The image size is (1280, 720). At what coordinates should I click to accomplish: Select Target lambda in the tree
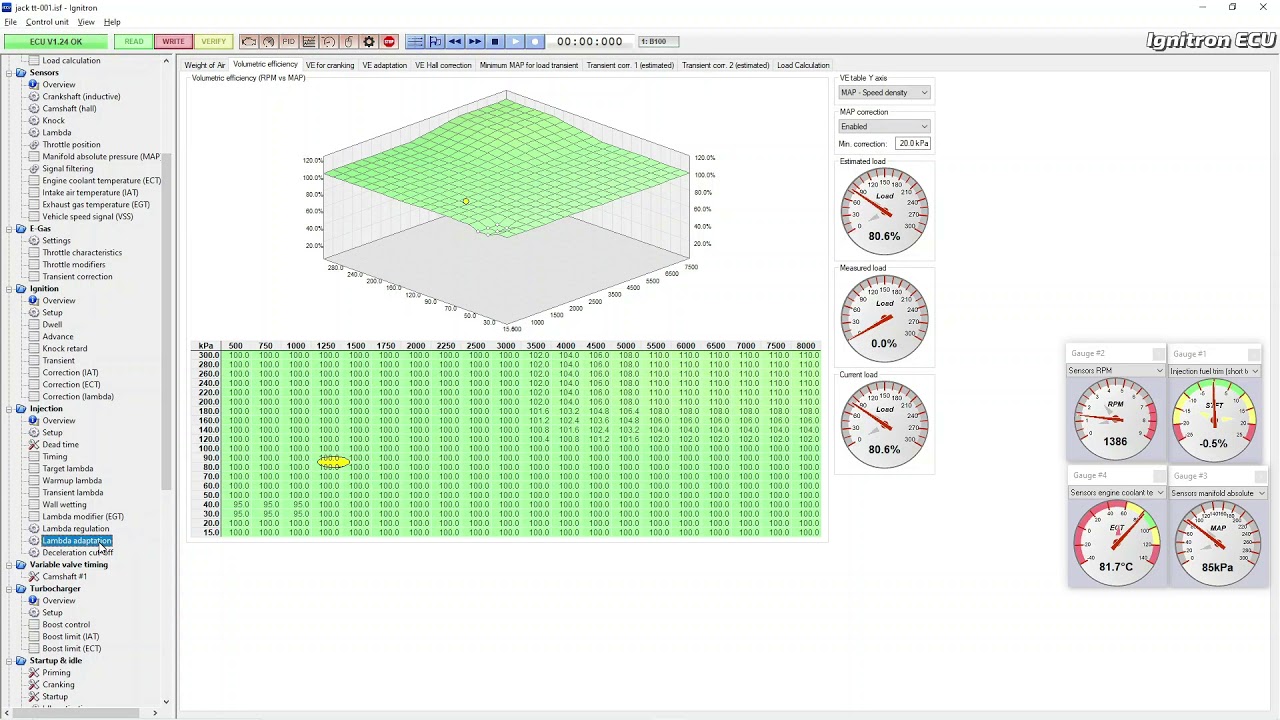[68, 469]
